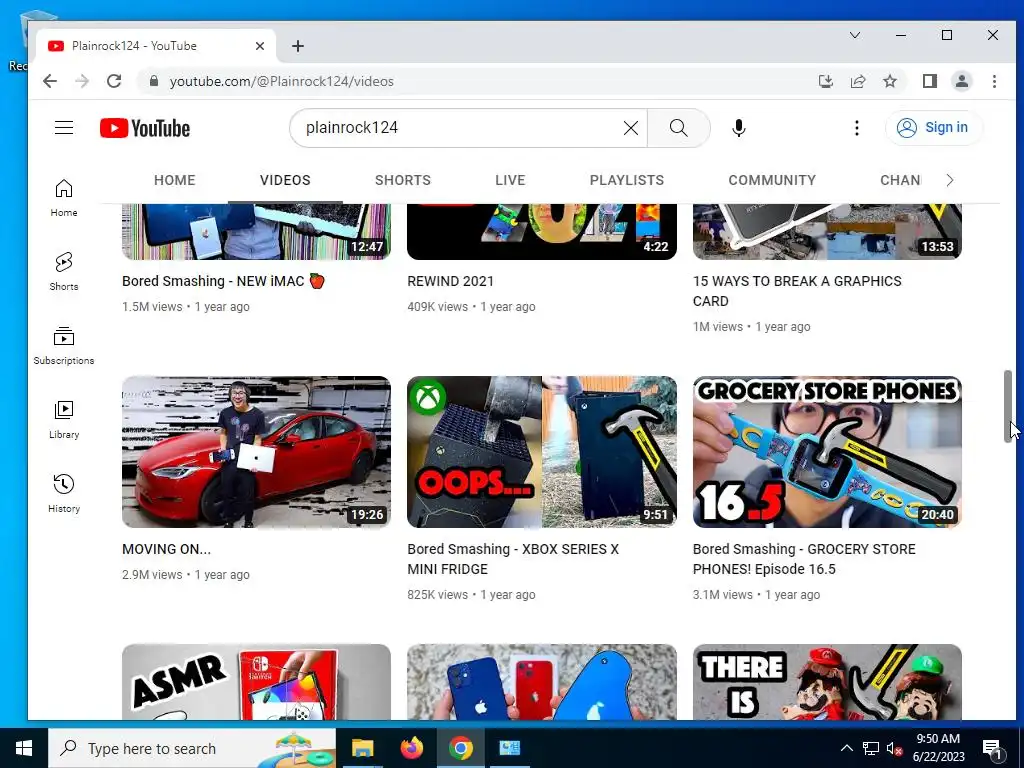The width and height of the screenshot is (1024, 768).
Task: Clear the search box with X icon
Action: coord(630,128)
